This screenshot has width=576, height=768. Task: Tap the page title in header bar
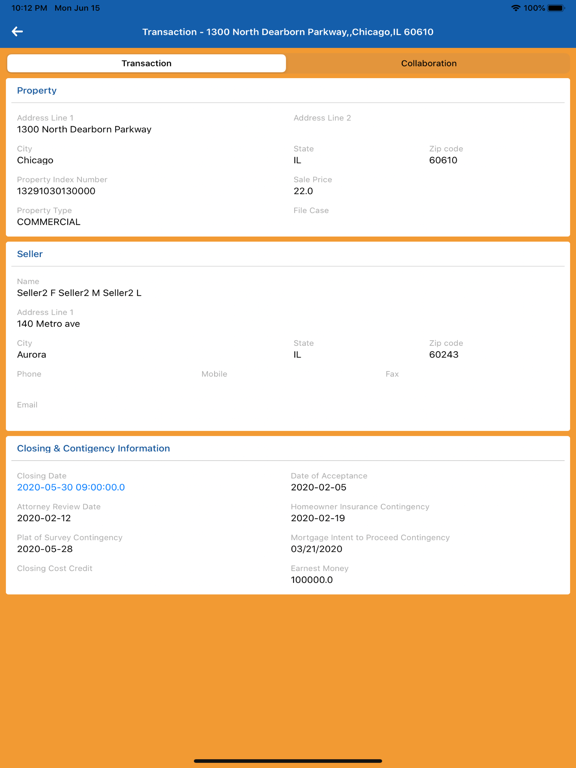288,32
